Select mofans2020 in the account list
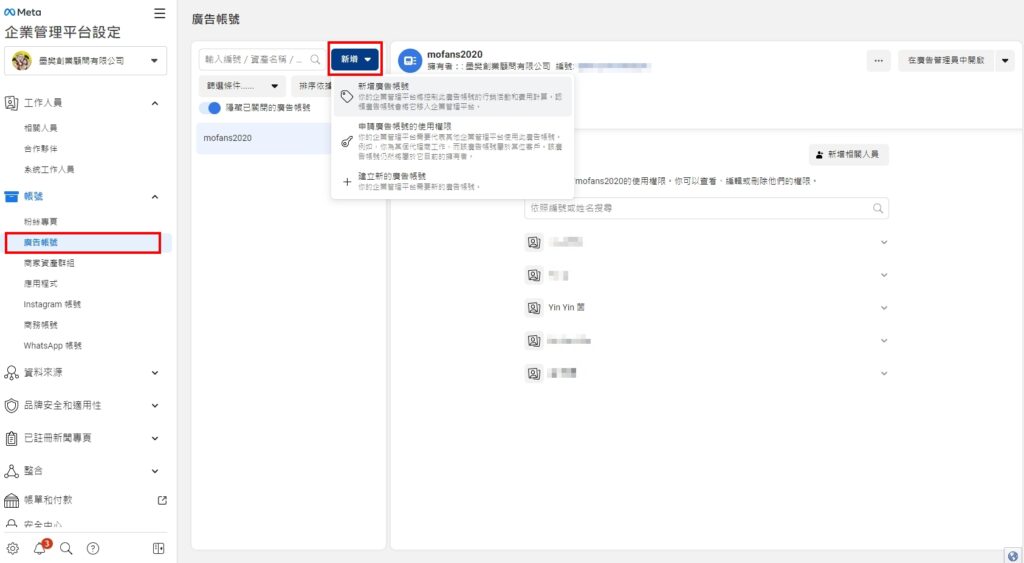This screenshot has width=1024, height=563. (x=264, y=138)
